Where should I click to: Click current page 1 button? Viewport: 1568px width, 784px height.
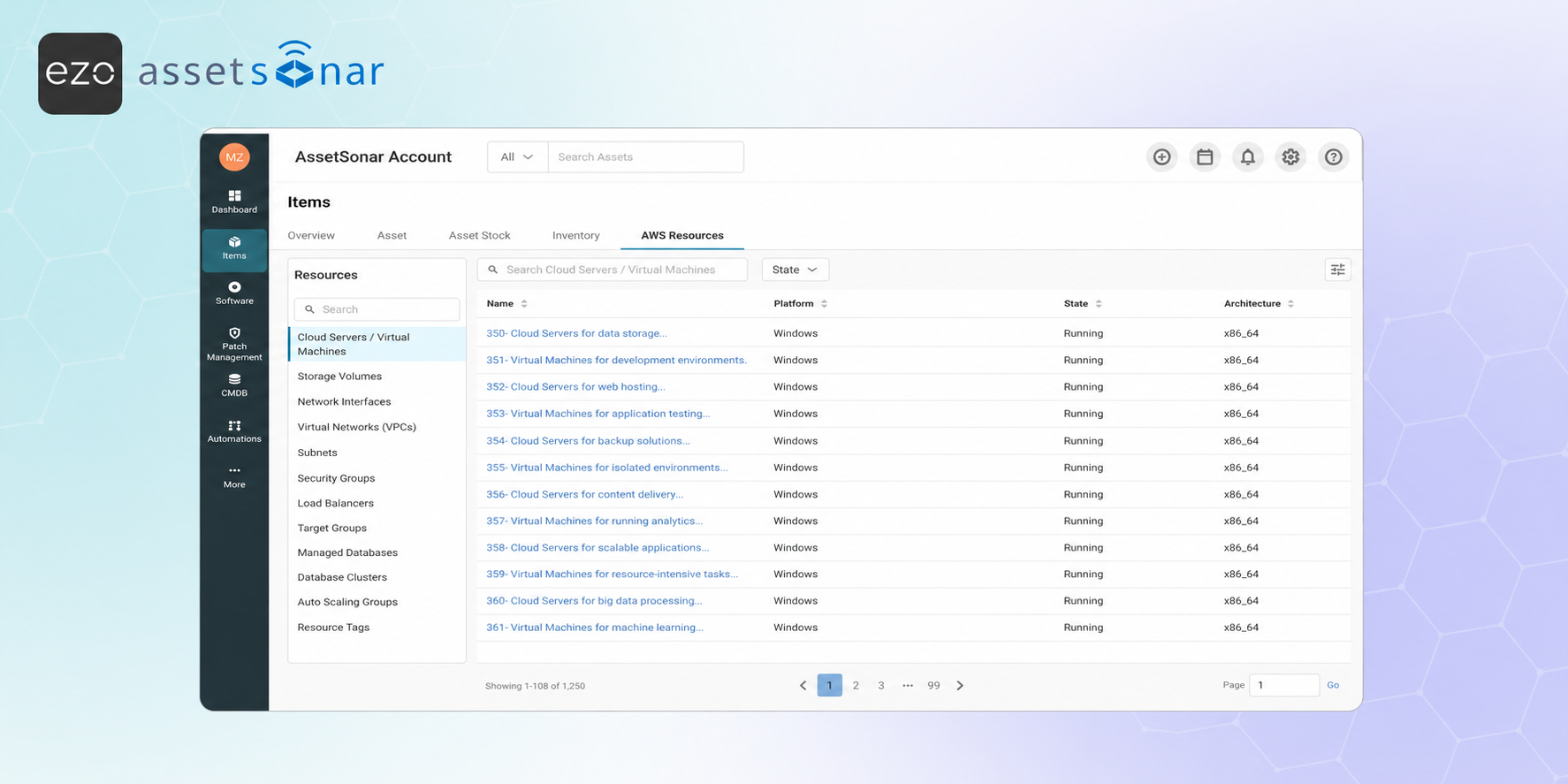pos(829,685)
